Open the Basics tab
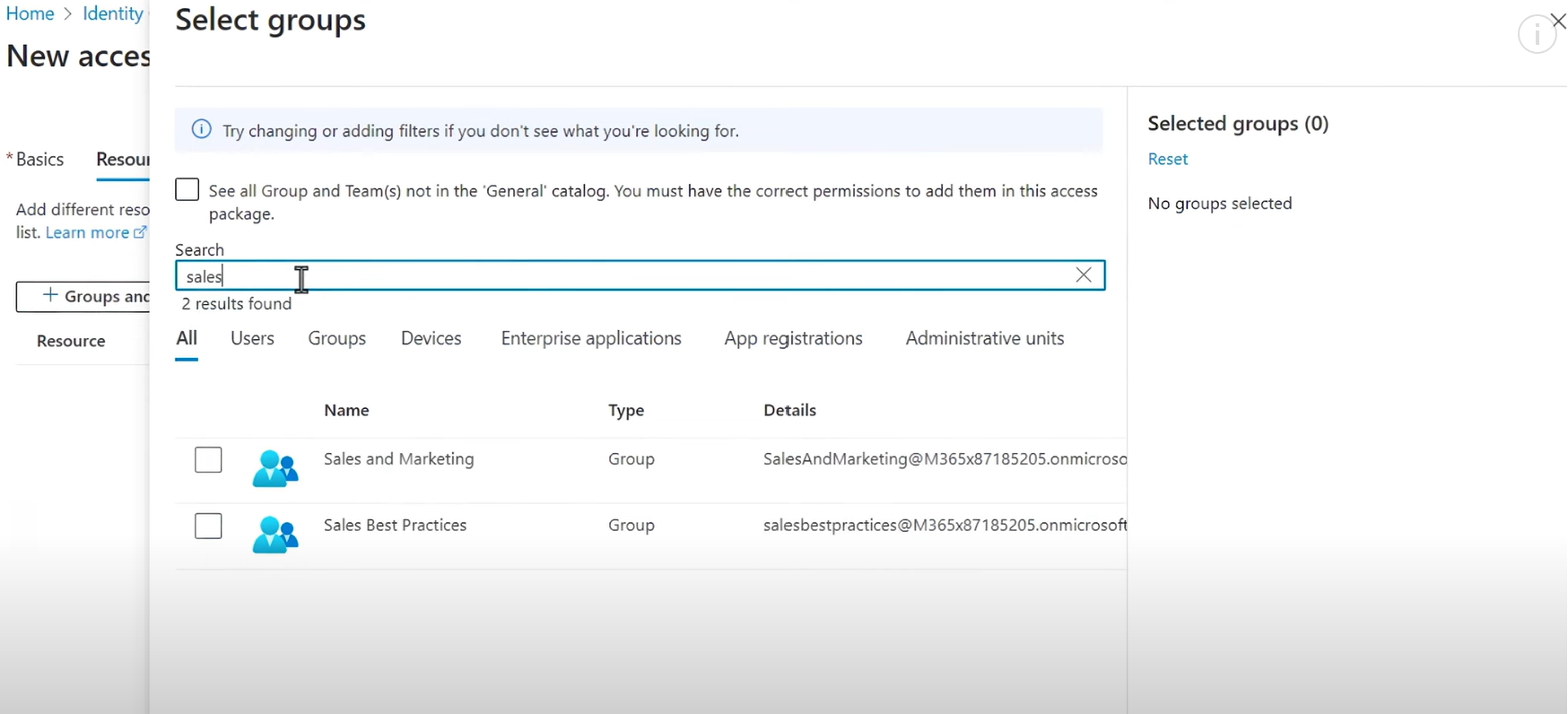Image resolution: width=1568 pixels, height=714 pixels. click(x=39, y=160)
